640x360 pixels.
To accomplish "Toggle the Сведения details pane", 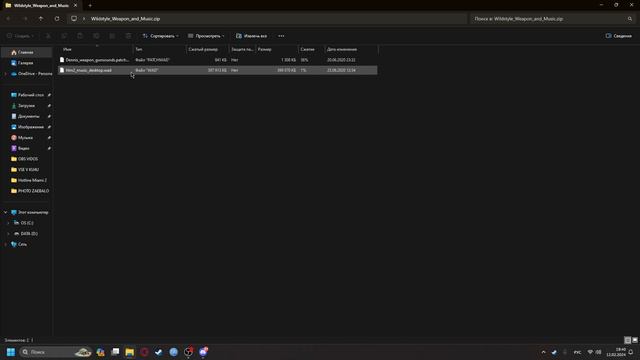I will click(619, 36).
